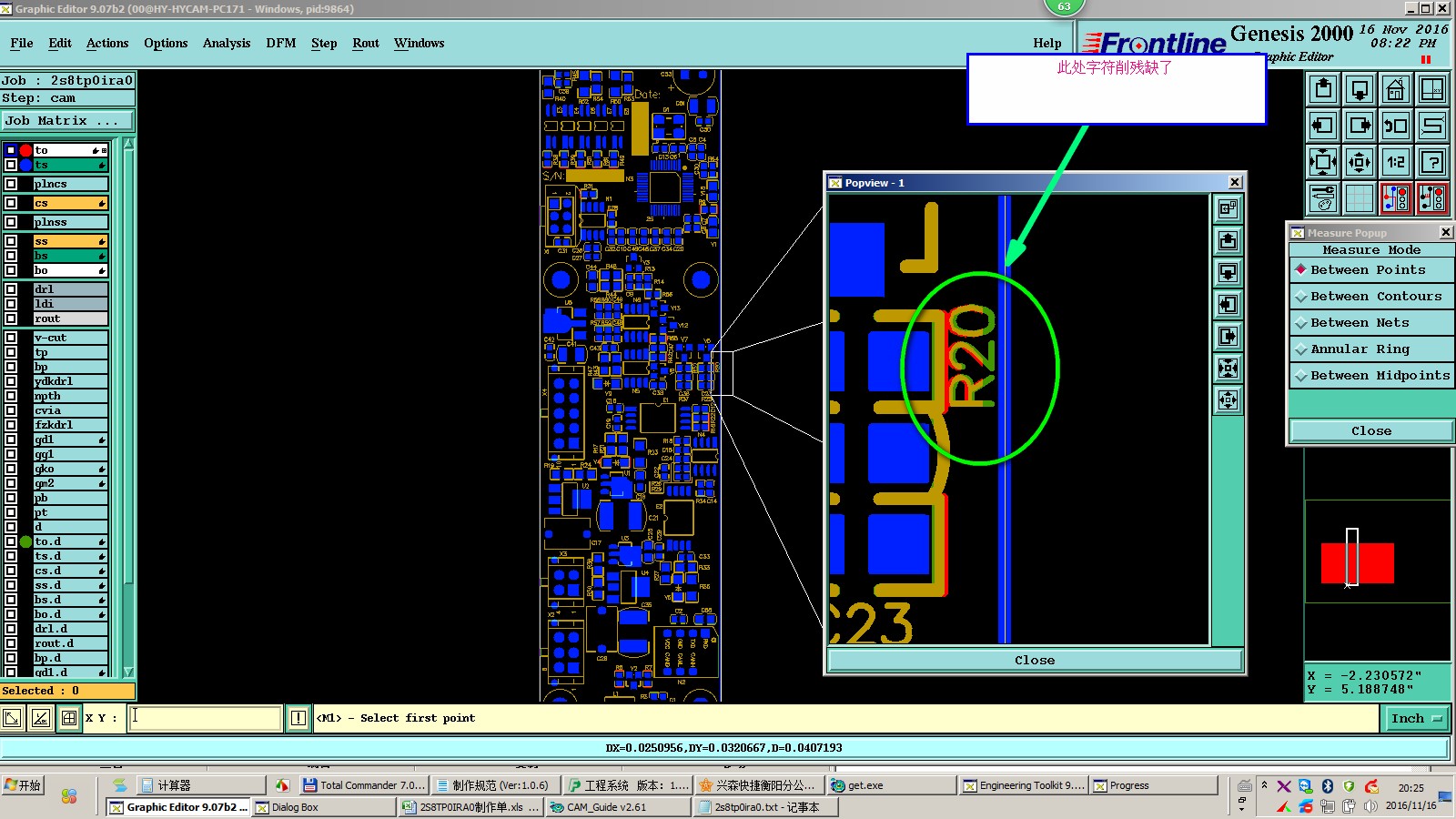Click the 1:2 scale icon
The width and height of the screenshot is (1456, 819).
click(x=1396, y=162)
